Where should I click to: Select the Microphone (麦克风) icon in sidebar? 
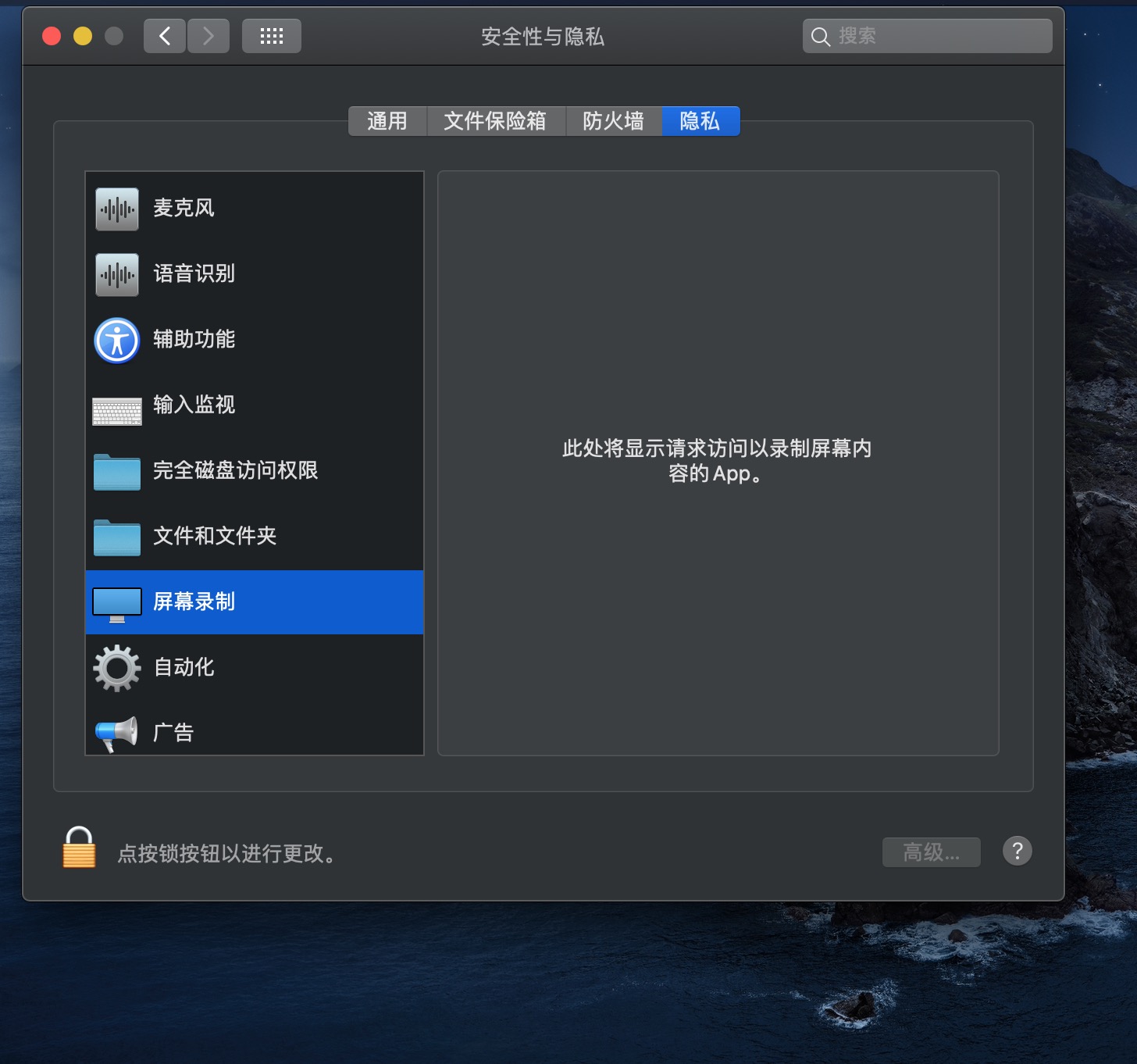pyautogui.click(x=117, y=209)
